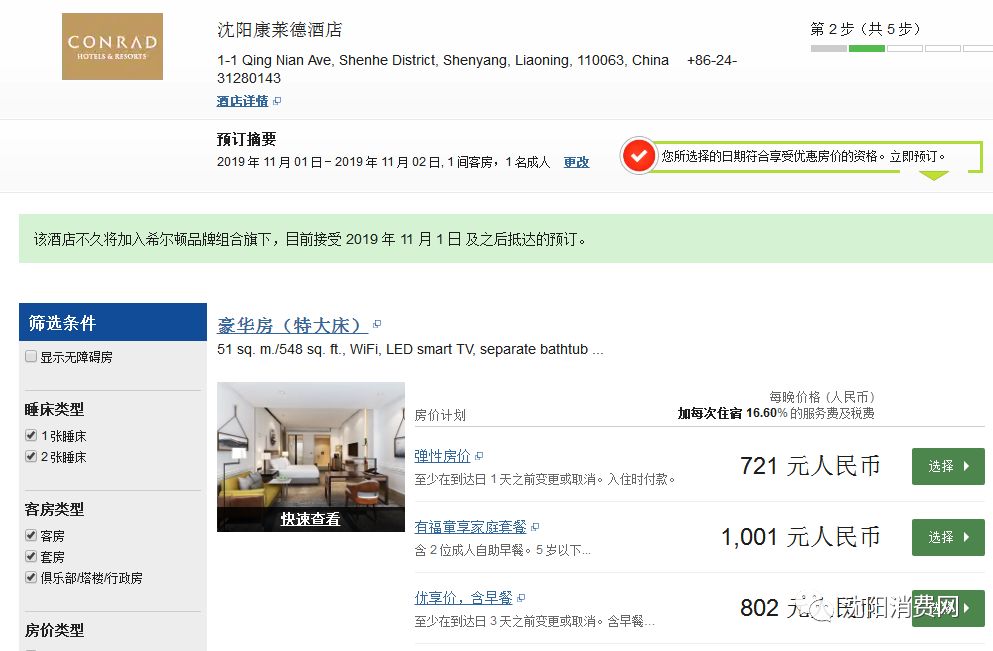This screenshot has width=993, height=651.
Task: Open the 酒店详情 hotel details link
Action: click(x=242, y=101)
